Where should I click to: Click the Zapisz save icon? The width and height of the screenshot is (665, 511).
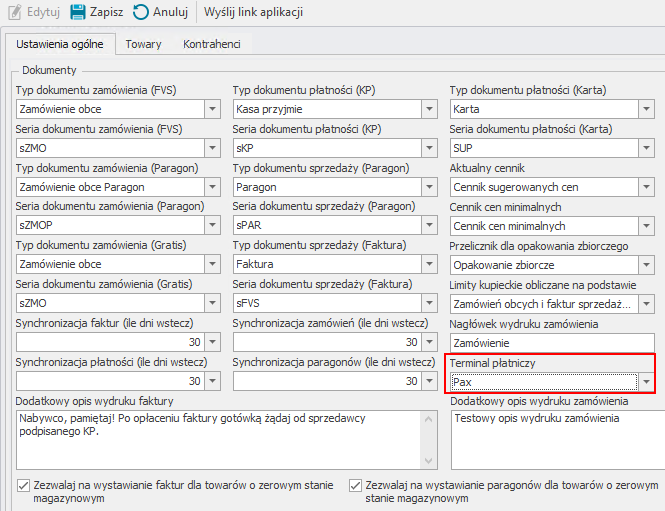(x=77, y=13)
